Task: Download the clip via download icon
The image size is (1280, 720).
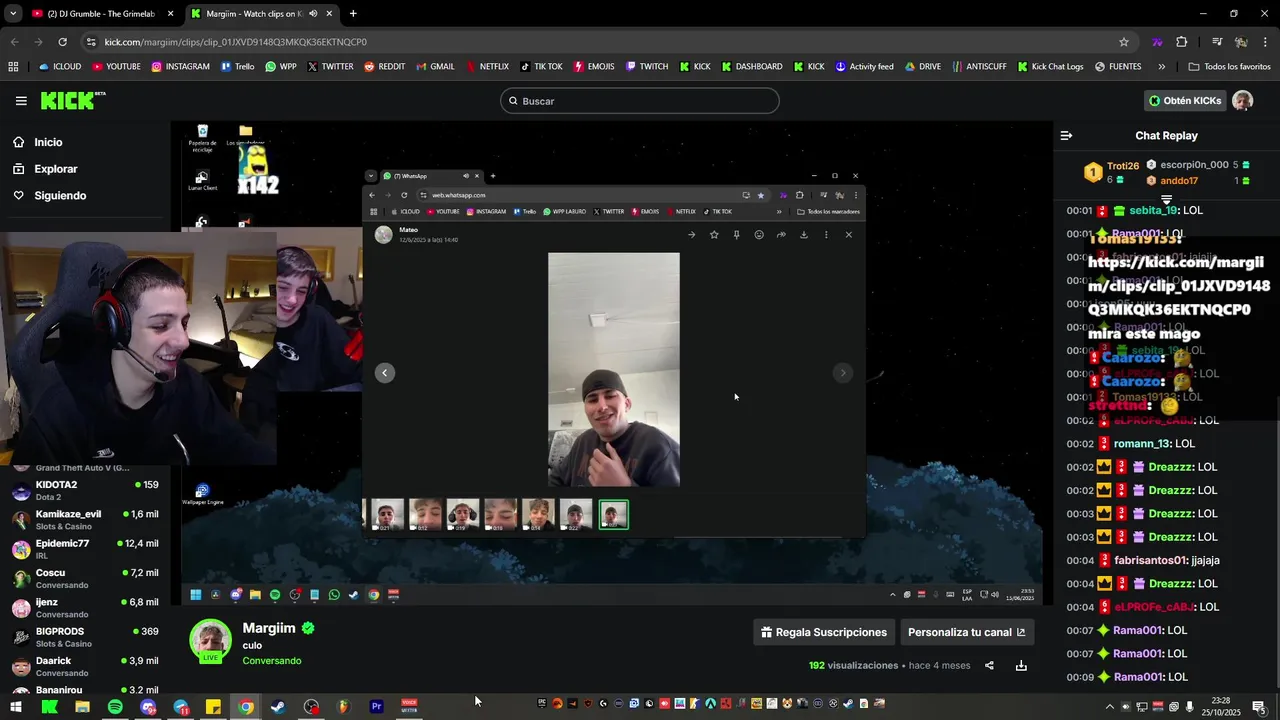Action: point(1021,666)
